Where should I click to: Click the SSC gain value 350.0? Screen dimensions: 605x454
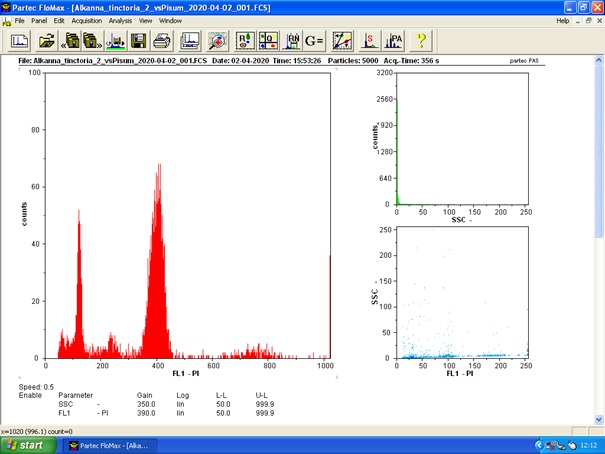(x=146, y=404)
